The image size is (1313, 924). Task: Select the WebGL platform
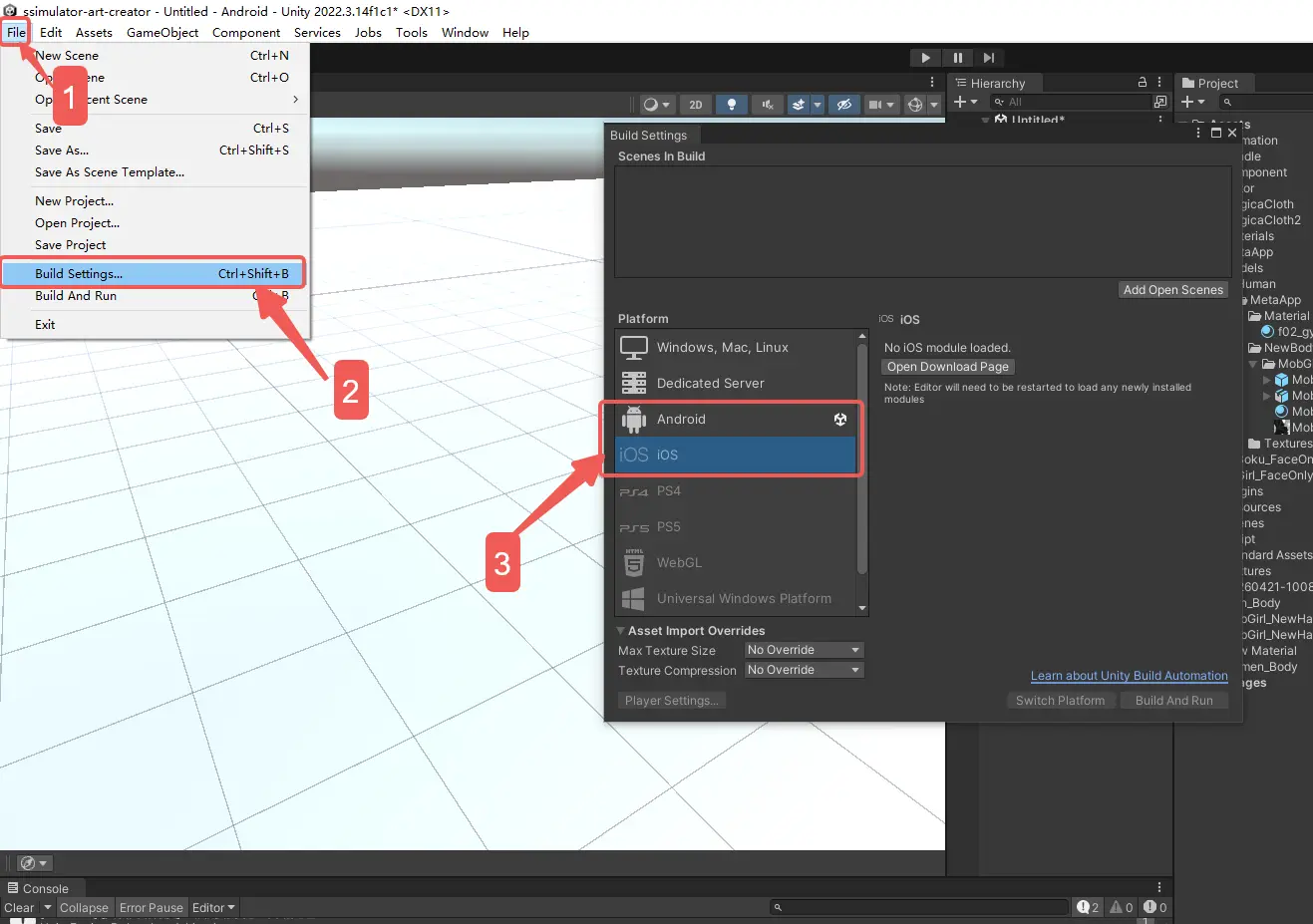(x=736, y=563)
